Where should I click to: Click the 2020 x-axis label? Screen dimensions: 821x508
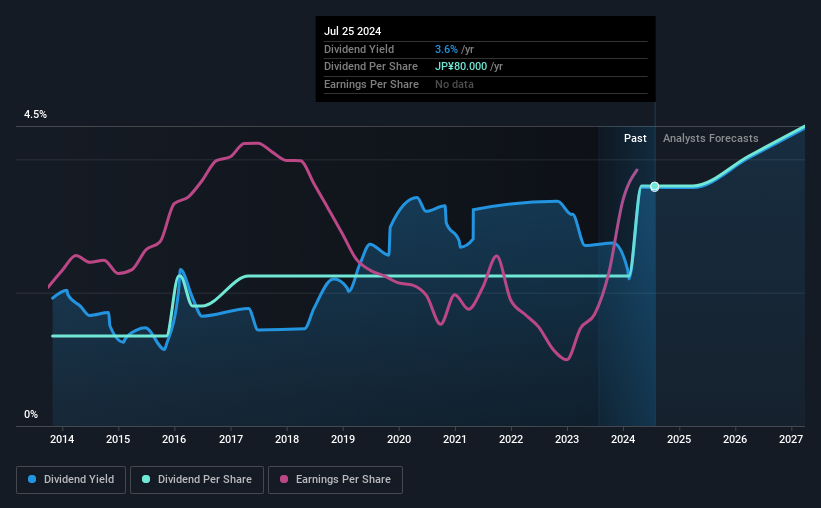399,439
